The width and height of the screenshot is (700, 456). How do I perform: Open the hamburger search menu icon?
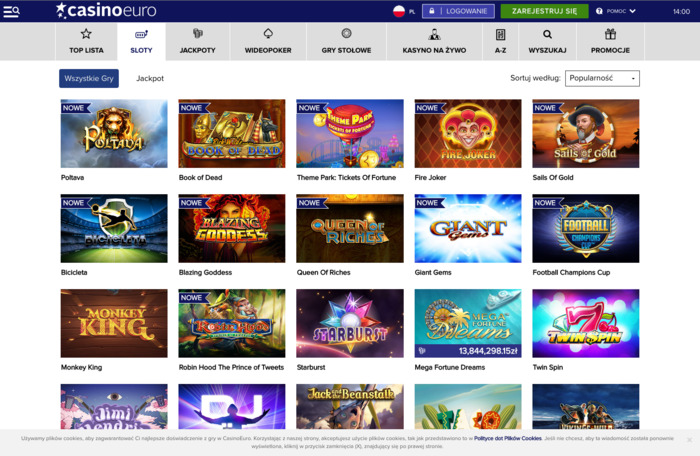[x=11, y=11]
